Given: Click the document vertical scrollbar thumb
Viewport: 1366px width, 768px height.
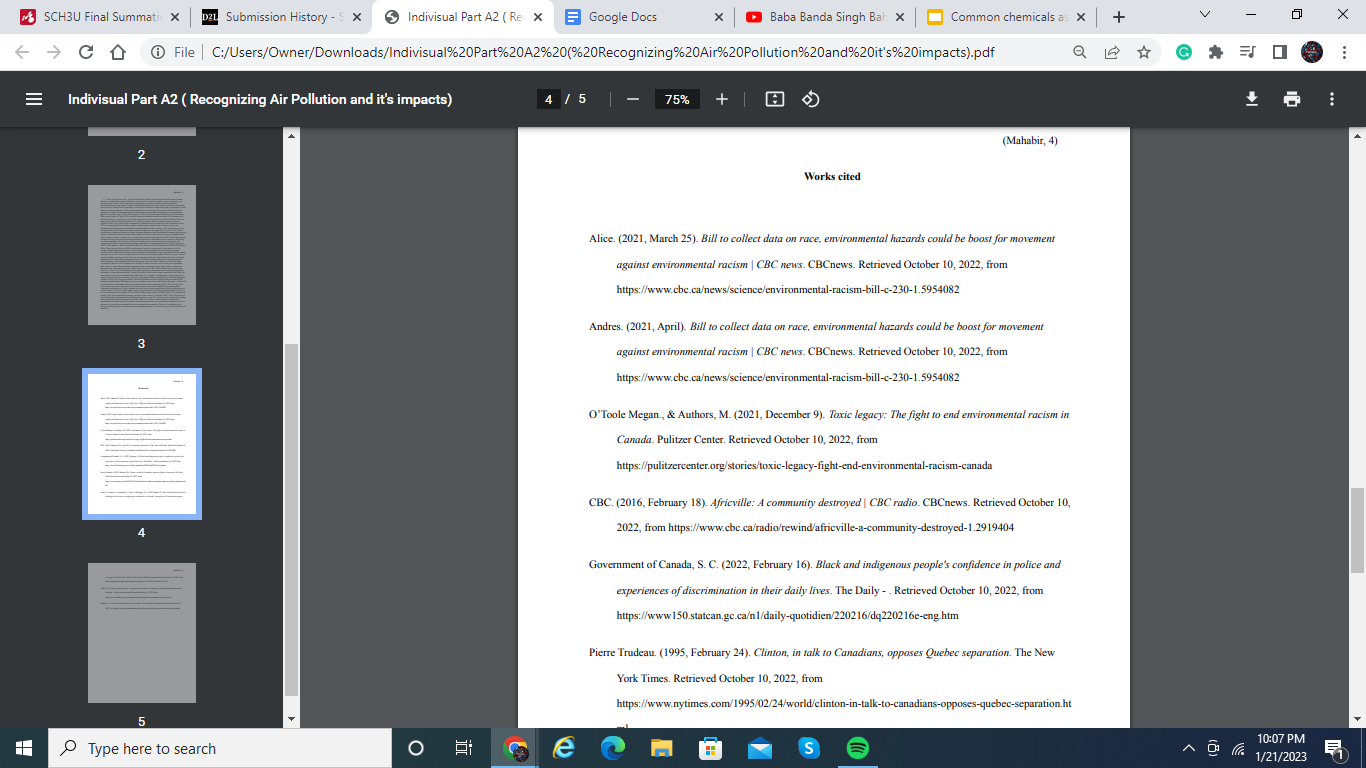Looking at the screenshot, I should tap(1357, 531).
